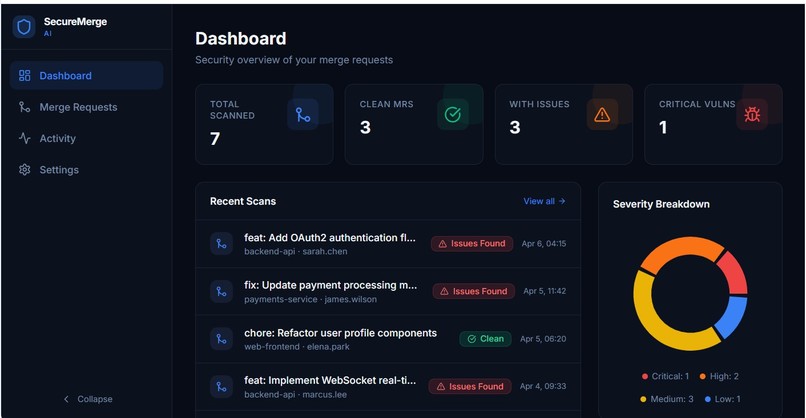Click the Total Scanned value 7

point(215,139)
